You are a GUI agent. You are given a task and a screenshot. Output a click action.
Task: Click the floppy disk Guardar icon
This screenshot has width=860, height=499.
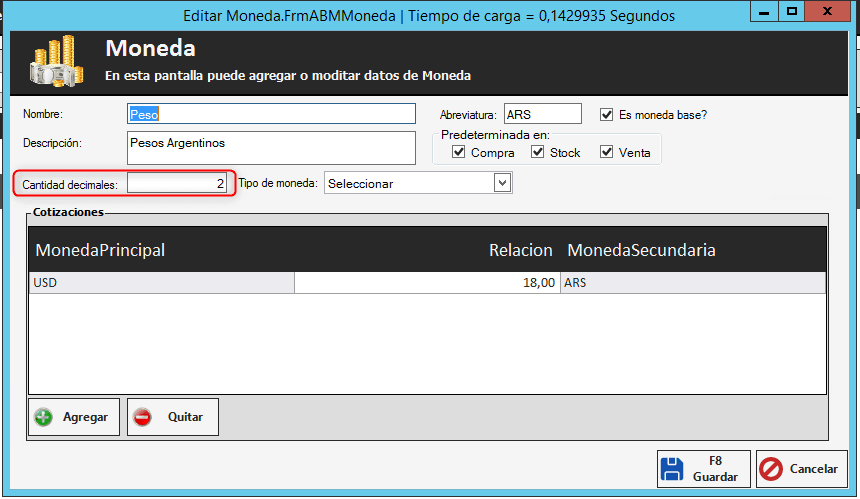(x=673, y=469)
